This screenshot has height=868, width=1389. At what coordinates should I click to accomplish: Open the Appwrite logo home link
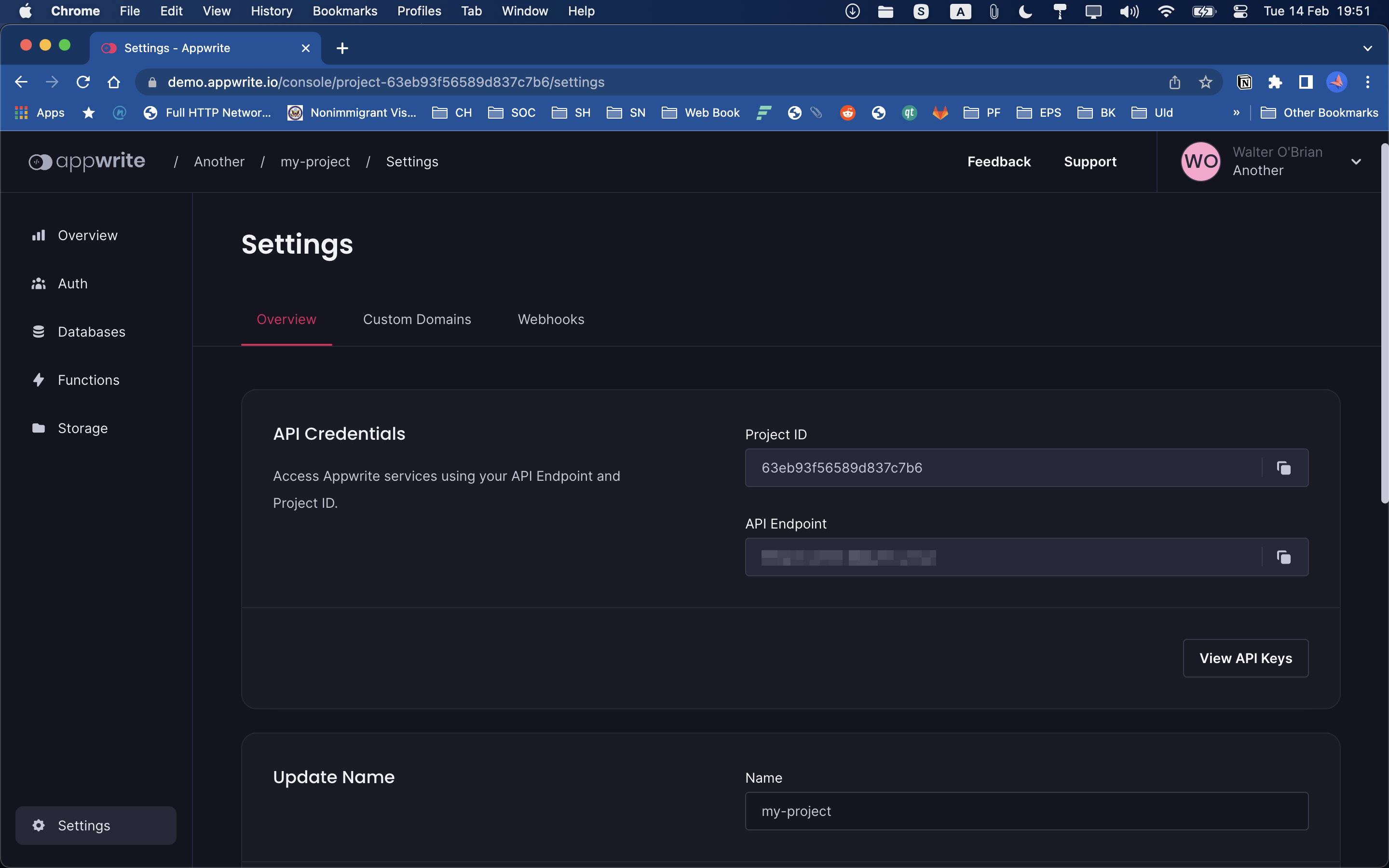pos(87,162)
